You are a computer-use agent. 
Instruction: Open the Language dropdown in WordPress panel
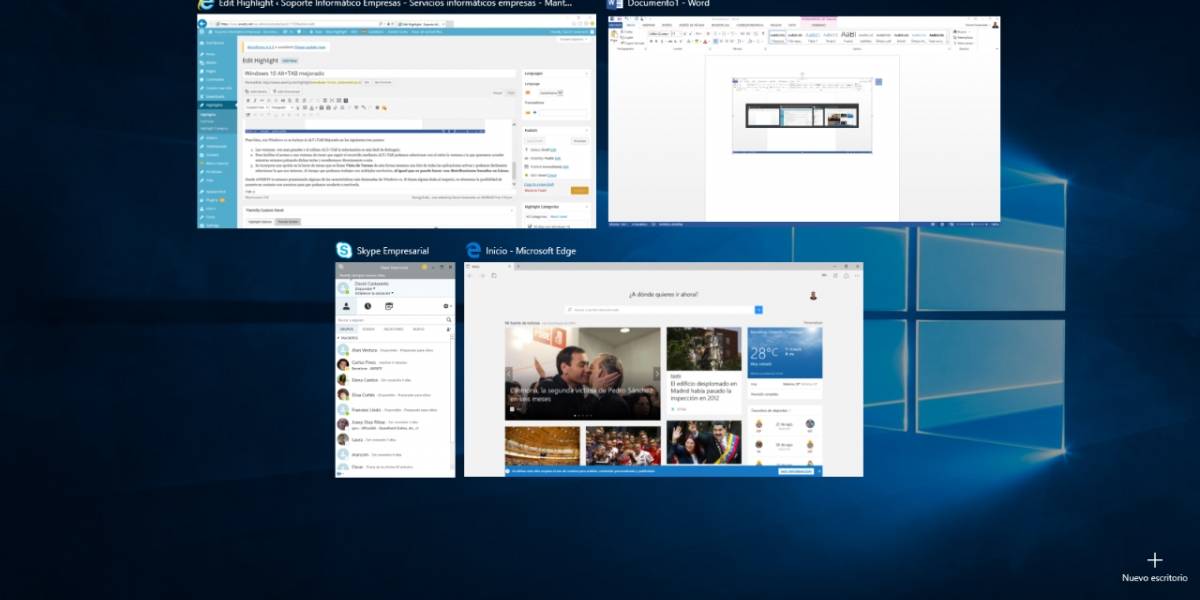click(x=552, y=92)
